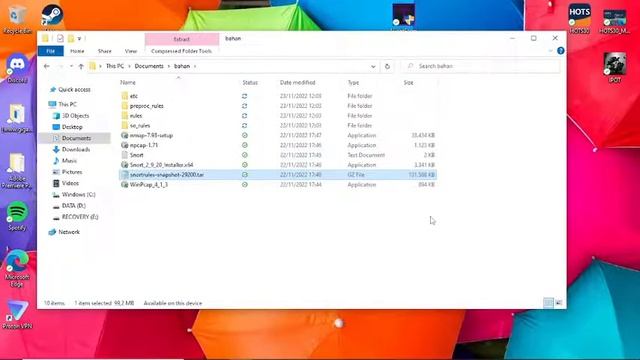This screenshot has width=640, height=360.
Task: Switch to the Home ribbon tab
Action: pos(77,51)
